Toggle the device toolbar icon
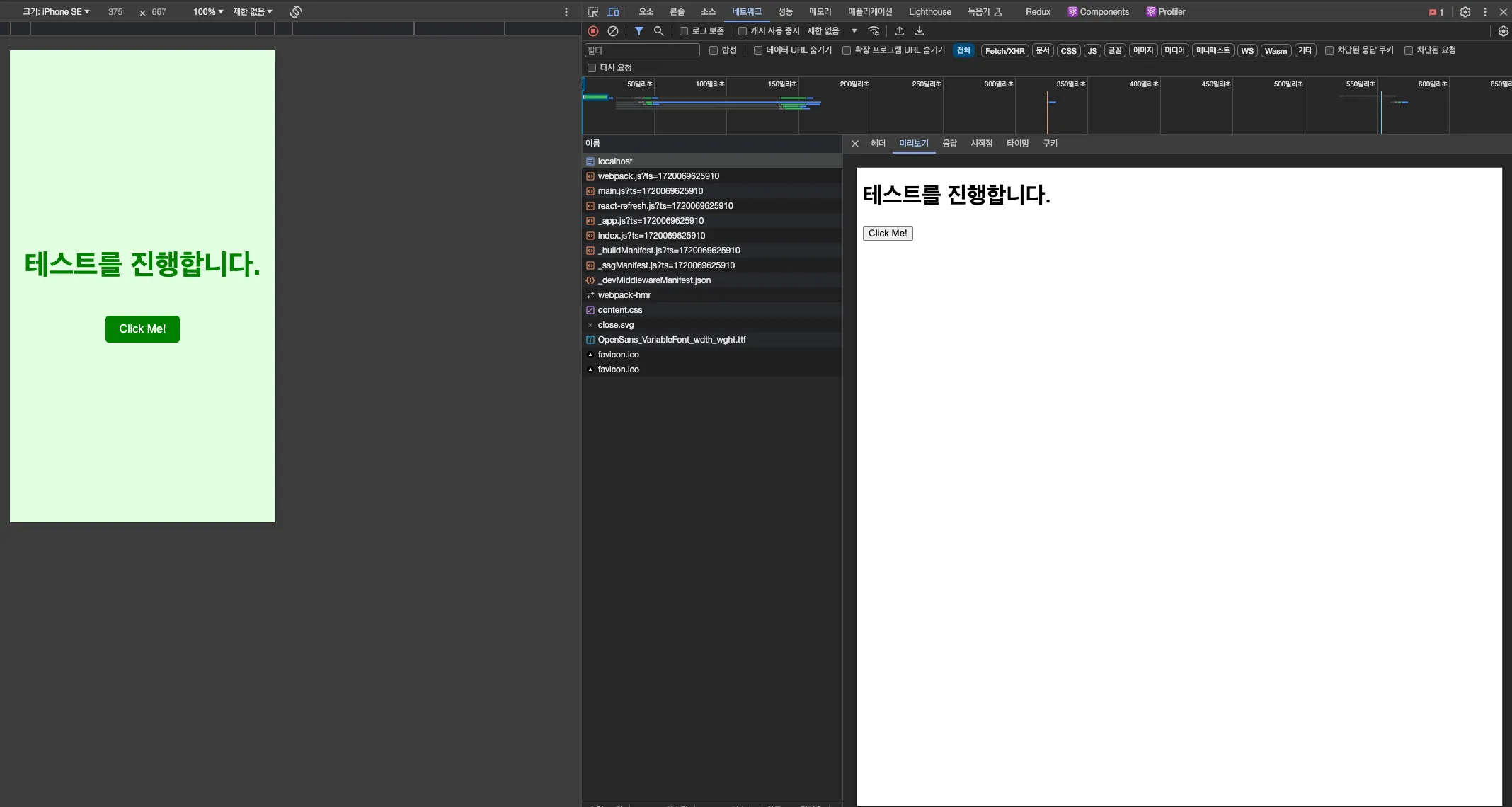This screenshot has width=1512, height=807. (613, 11)
